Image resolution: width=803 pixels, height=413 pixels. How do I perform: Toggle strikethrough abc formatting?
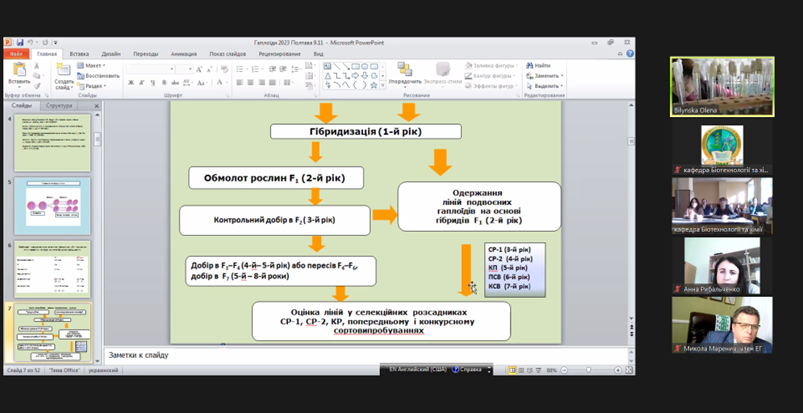click(175, 82)
